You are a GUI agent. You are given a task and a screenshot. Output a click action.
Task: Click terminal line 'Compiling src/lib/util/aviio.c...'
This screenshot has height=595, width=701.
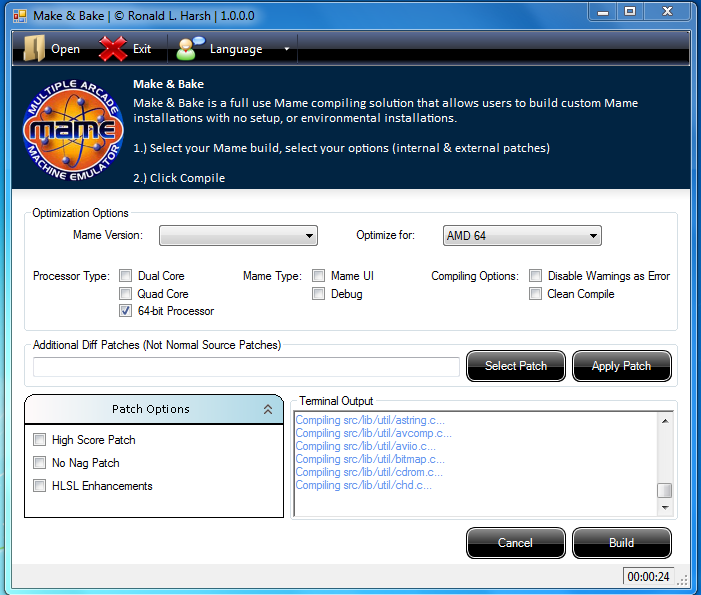coord(366,446)
